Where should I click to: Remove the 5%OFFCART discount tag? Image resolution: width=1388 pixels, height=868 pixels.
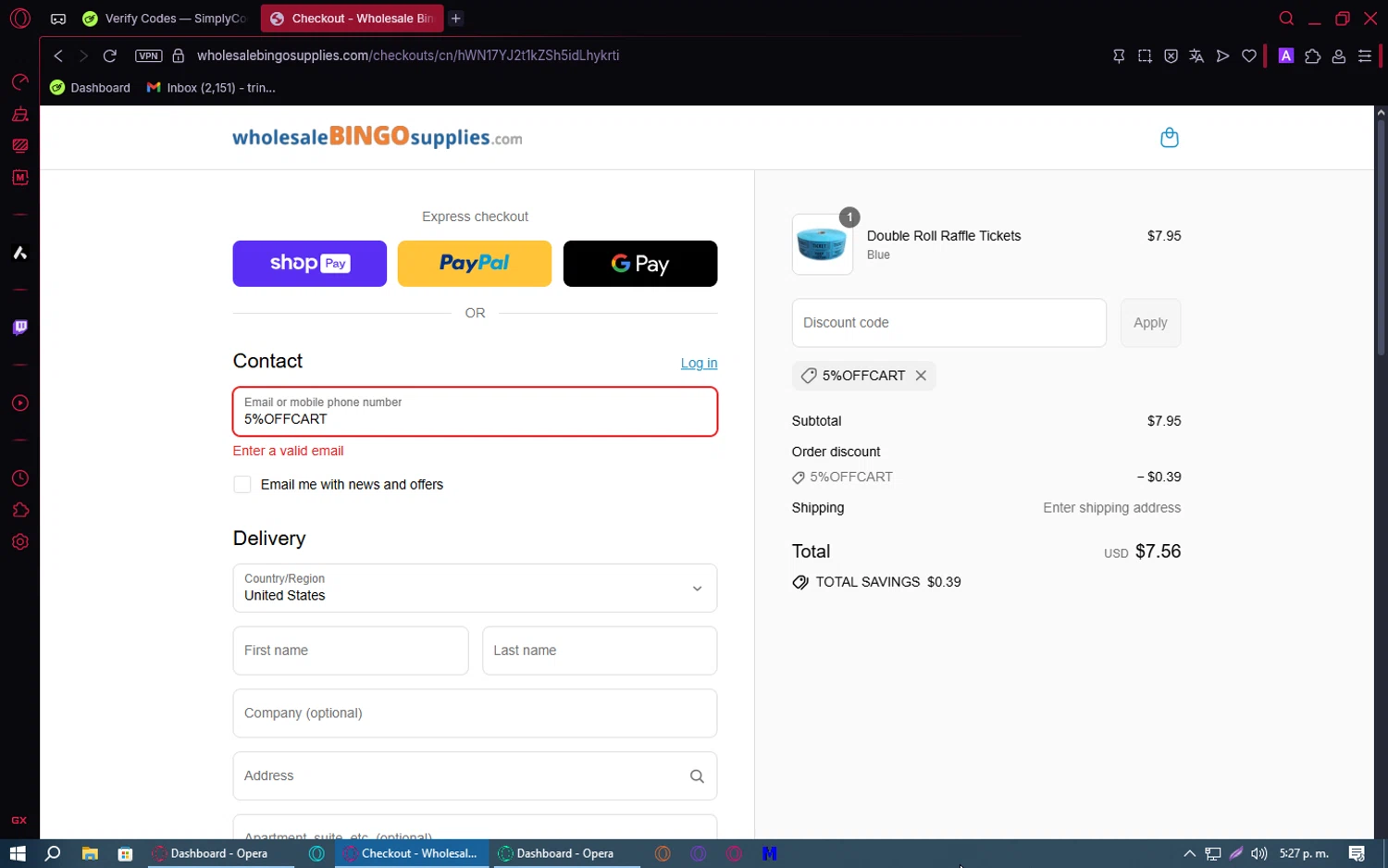click(x=921, y=376)
